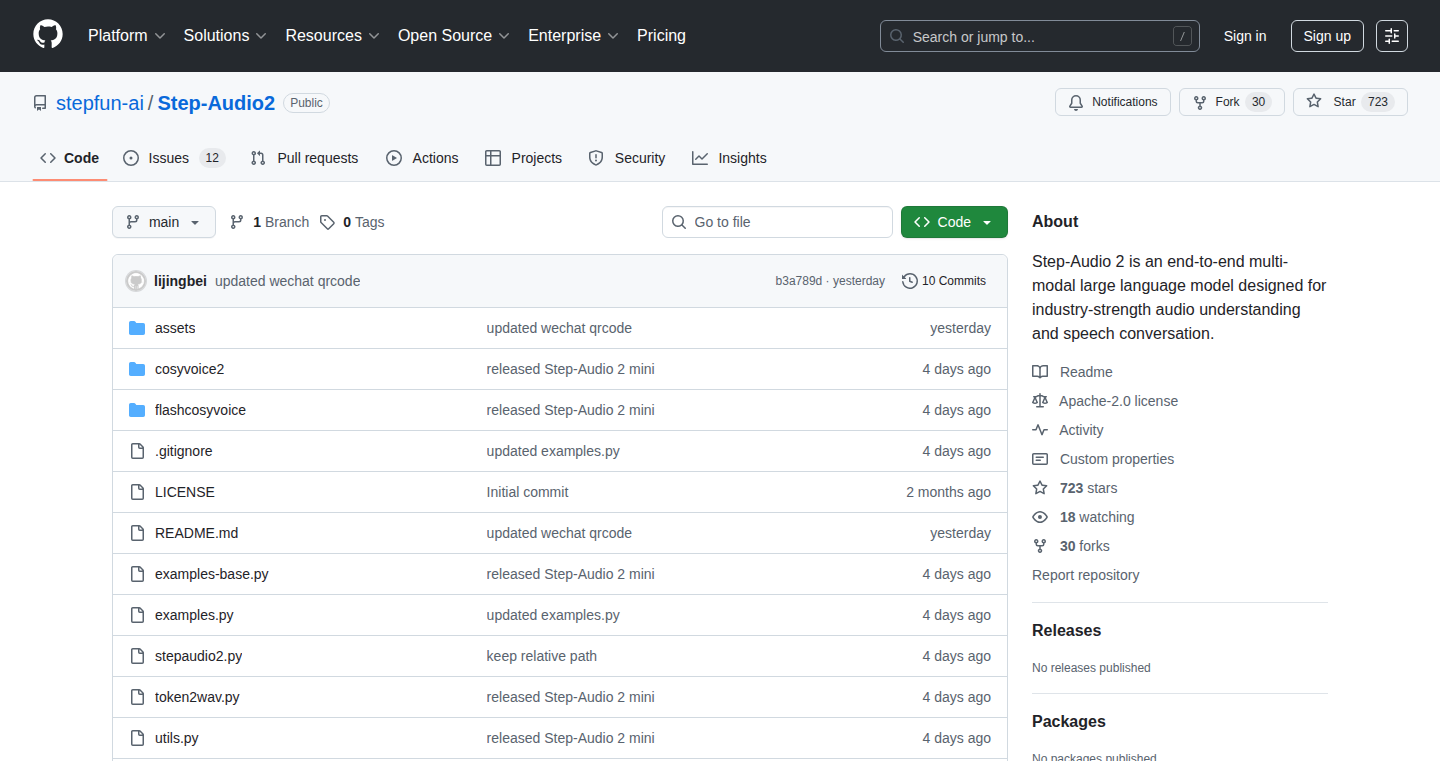Click the Readme book icon

coord(1040,372)
